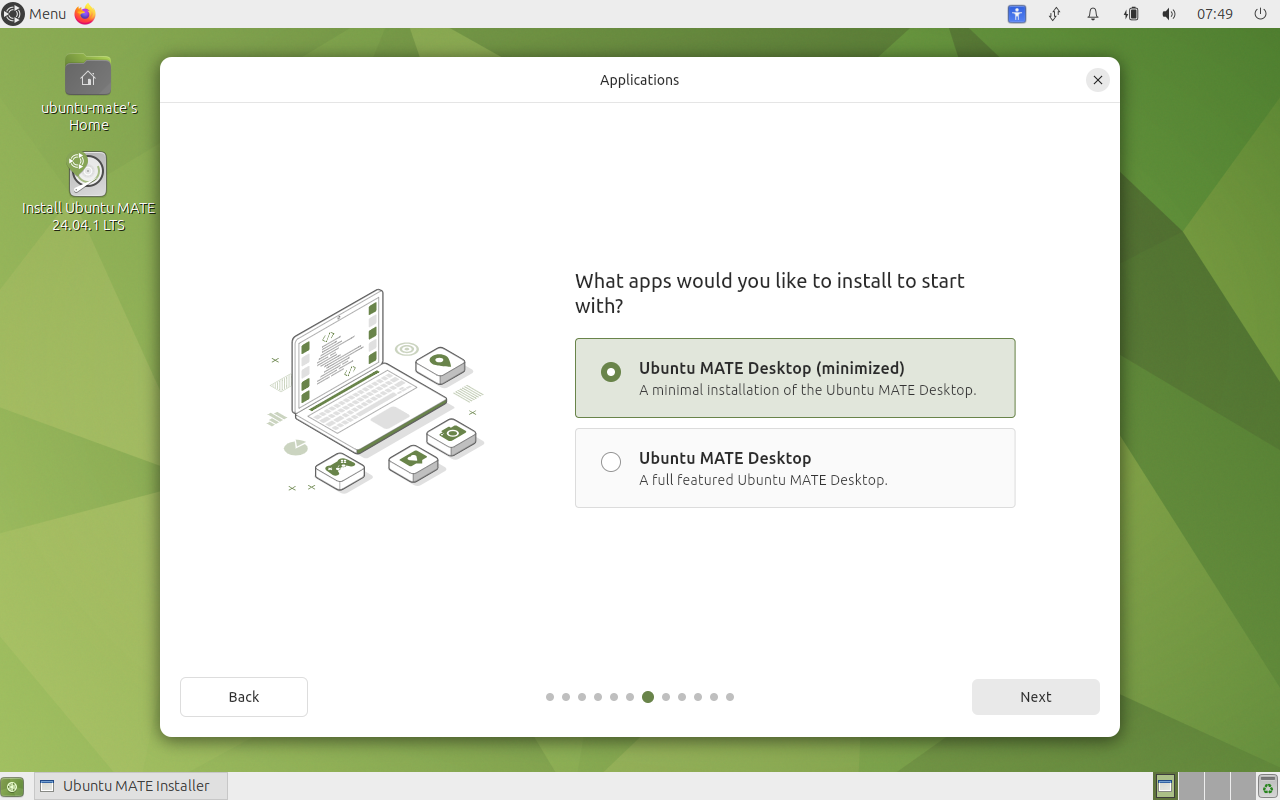Click the clock showing 07:49
The image size is (1280, 800).
click(1214, 14)
